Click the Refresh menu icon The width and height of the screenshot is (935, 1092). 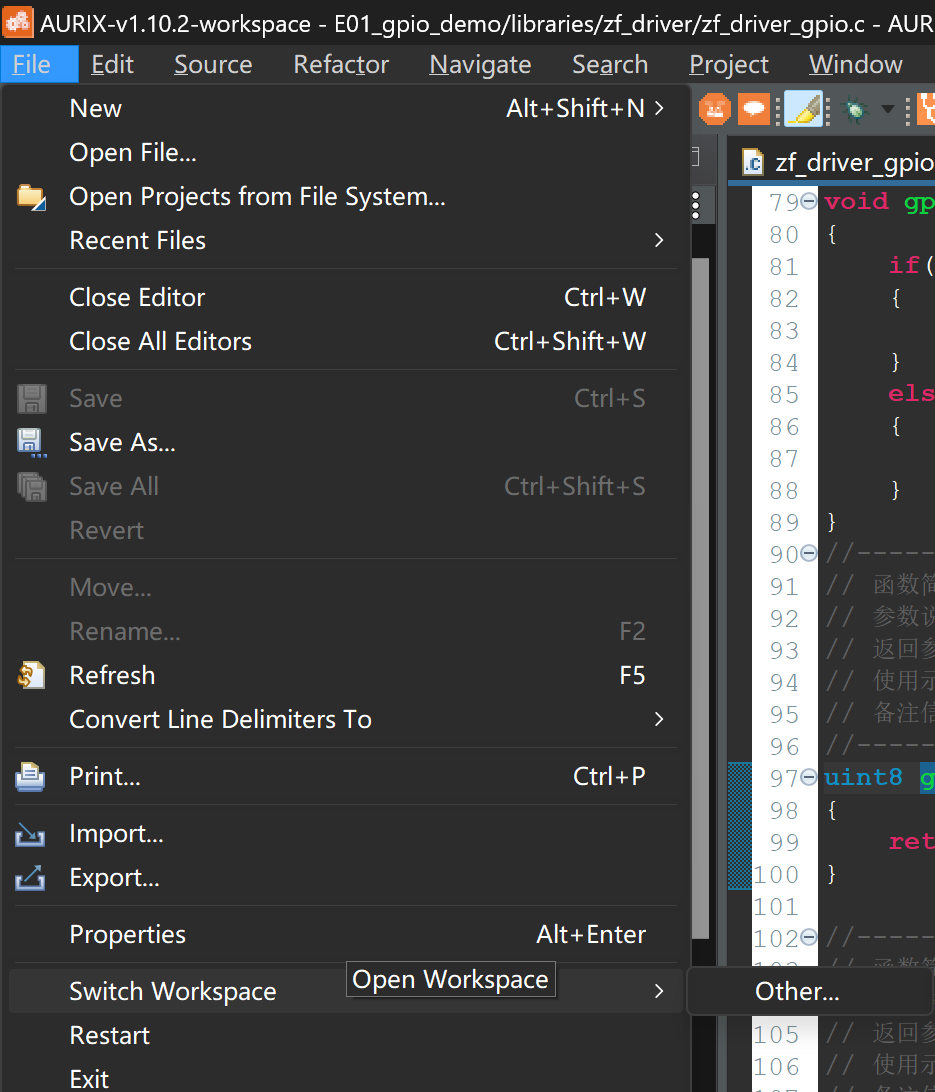coord(31,676)
